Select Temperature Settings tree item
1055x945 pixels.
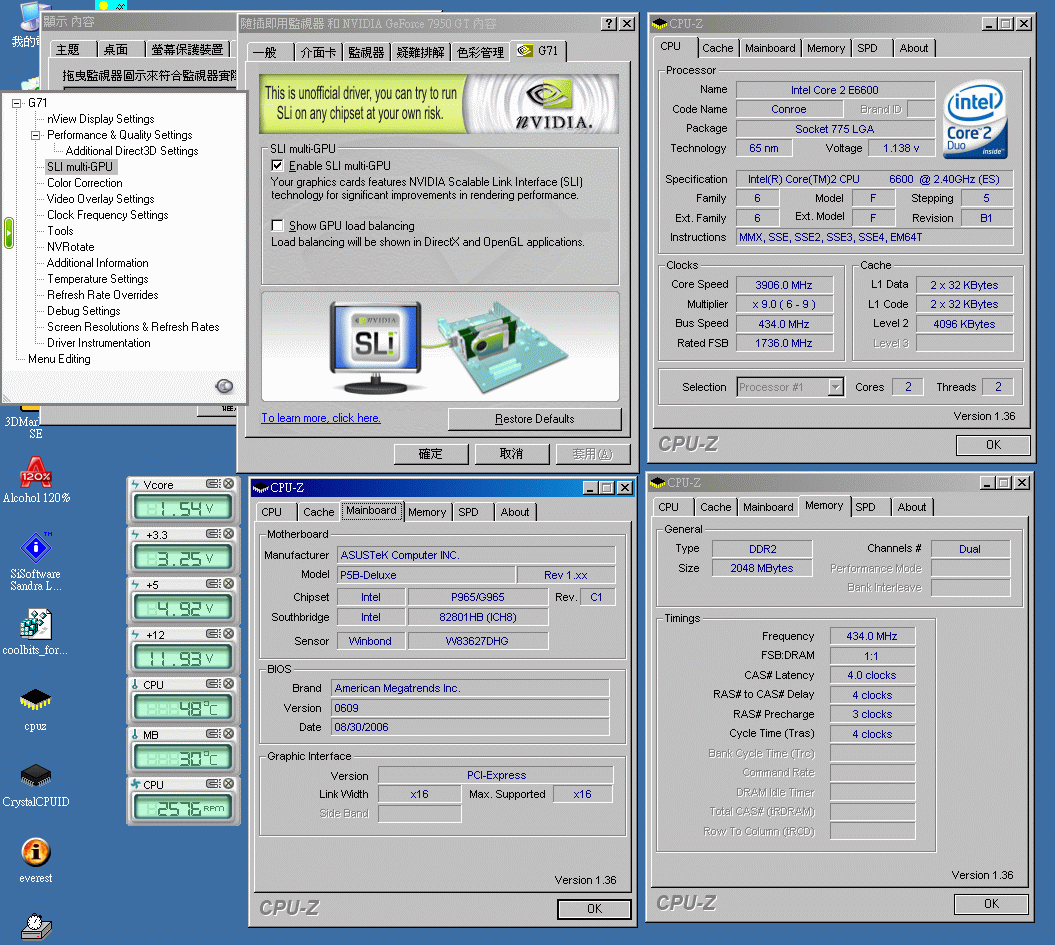[98, 279]
